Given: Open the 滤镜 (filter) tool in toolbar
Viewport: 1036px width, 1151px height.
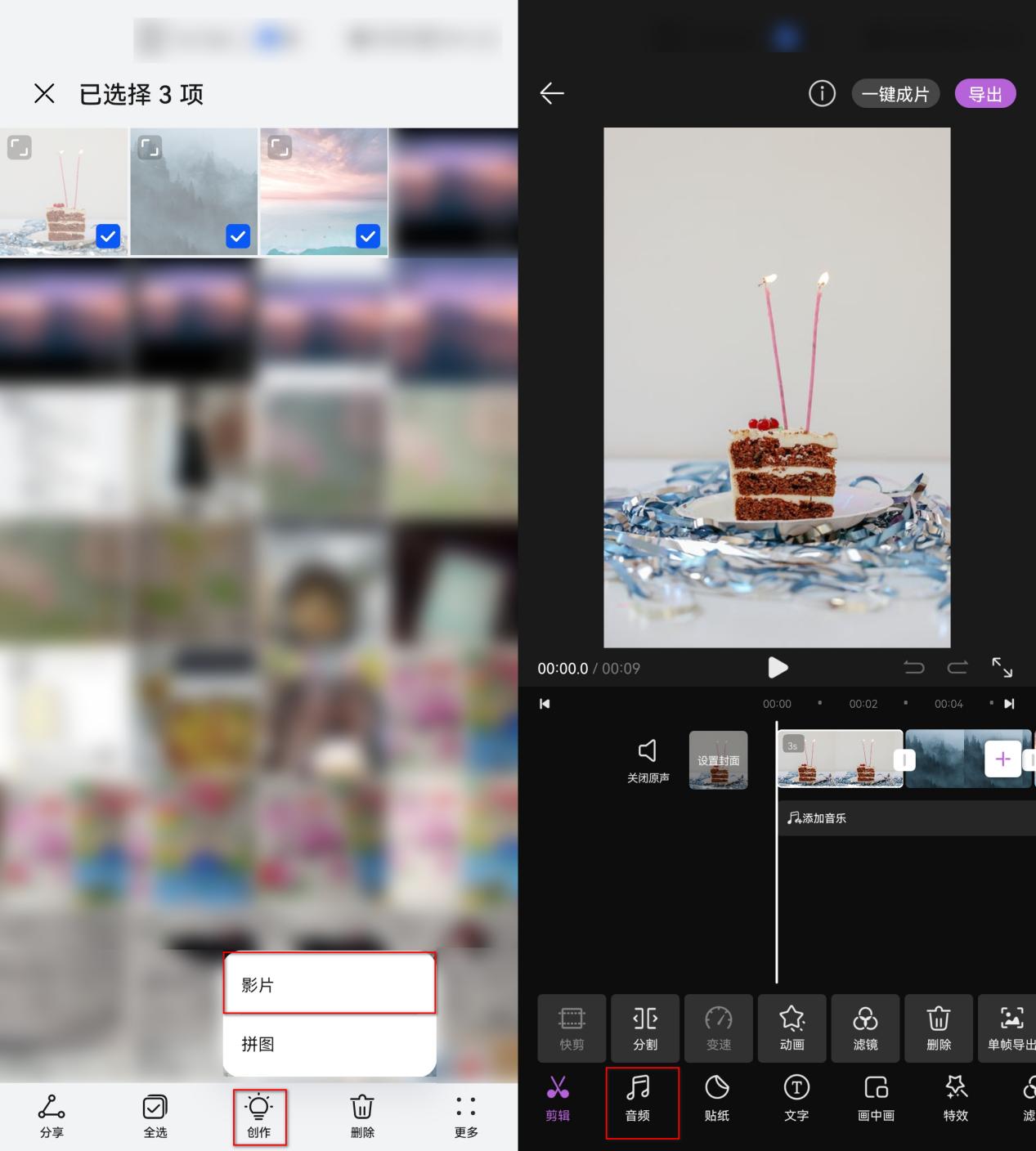Looking at the screenshot, I should [x=865, y=1028].
